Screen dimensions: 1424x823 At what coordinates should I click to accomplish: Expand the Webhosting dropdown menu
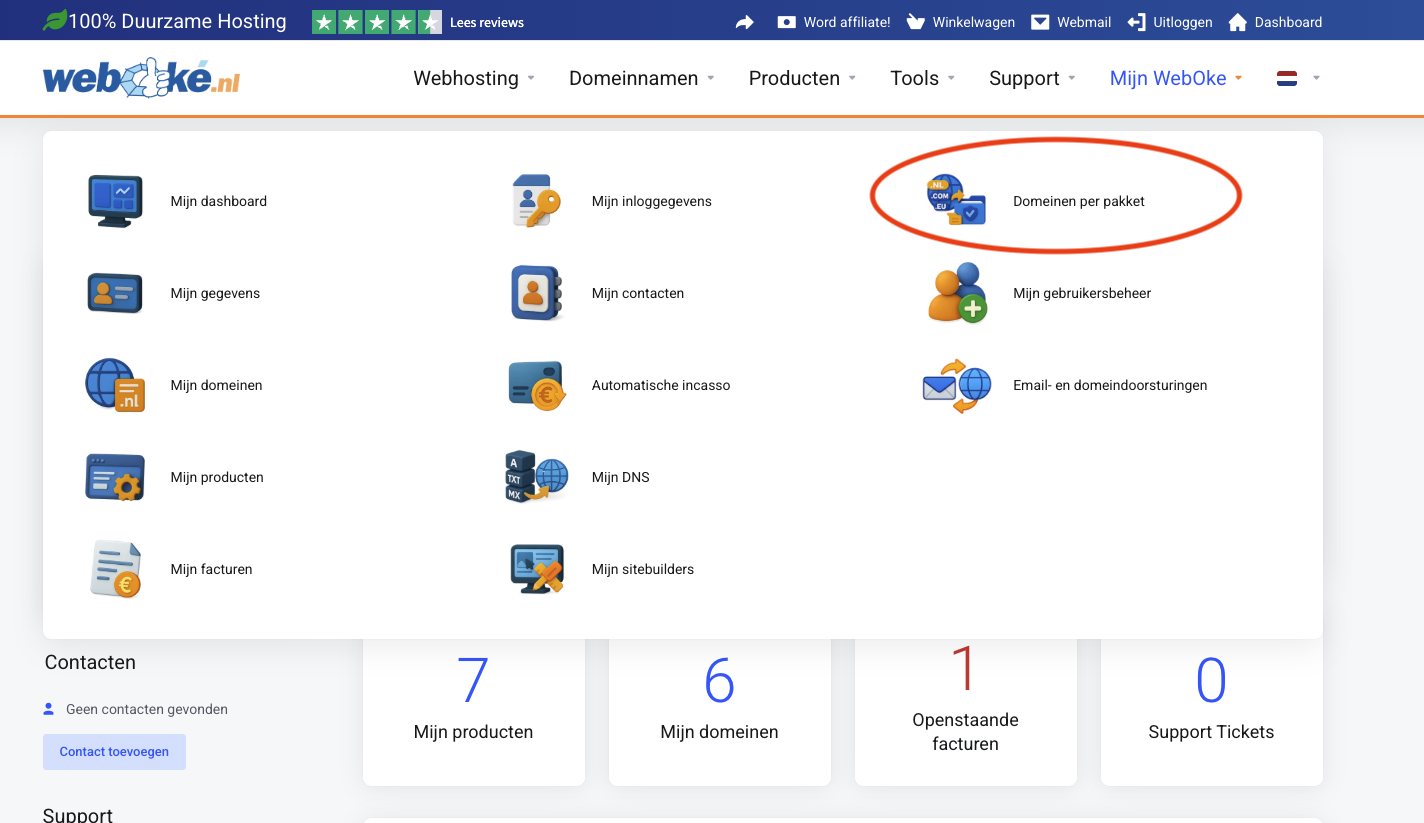tap(474, 78)
